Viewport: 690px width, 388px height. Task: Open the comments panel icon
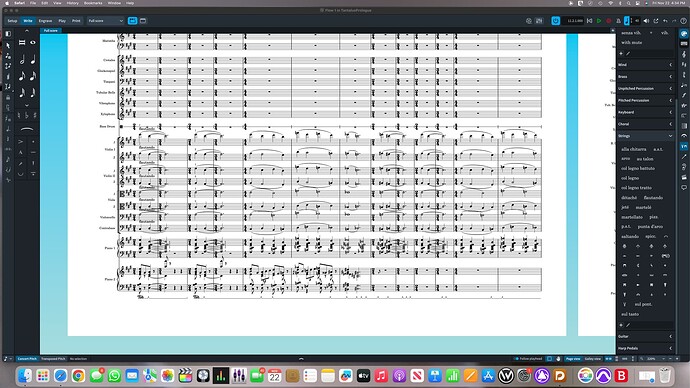[684, 187]
